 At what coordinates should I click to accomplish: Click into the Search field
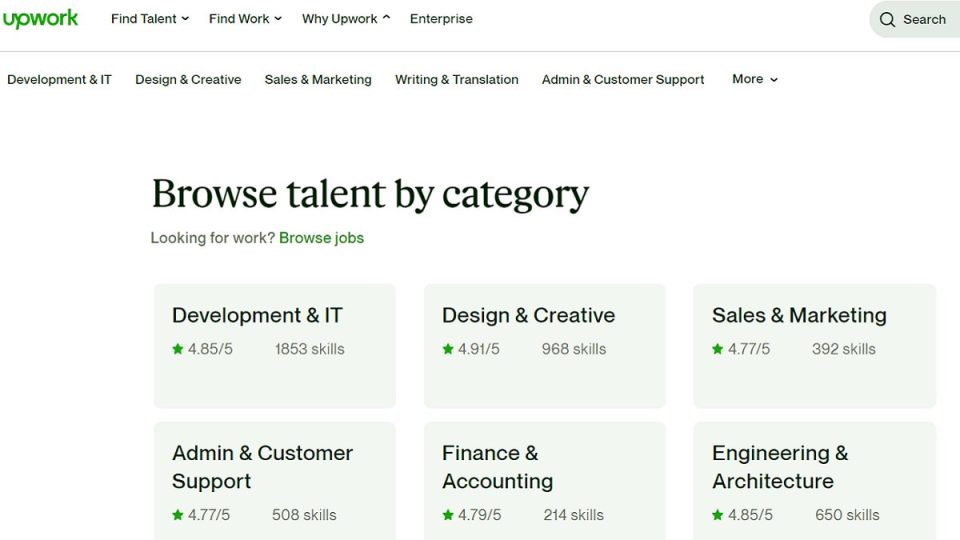[915, 20]
